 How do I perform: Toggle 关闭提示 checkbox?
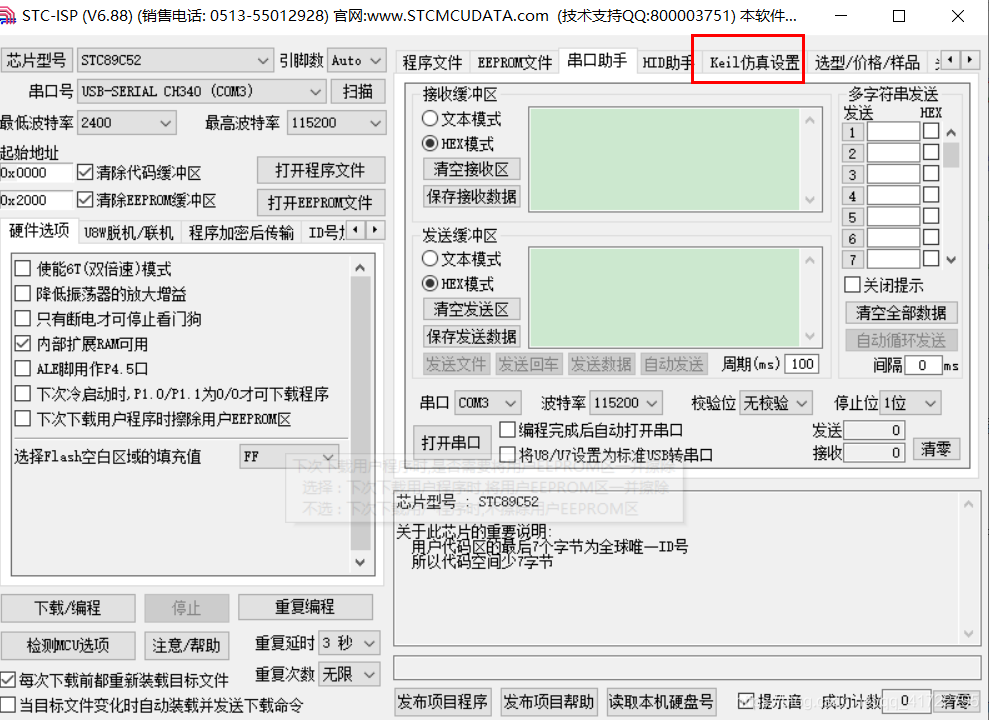coord(852,284)
